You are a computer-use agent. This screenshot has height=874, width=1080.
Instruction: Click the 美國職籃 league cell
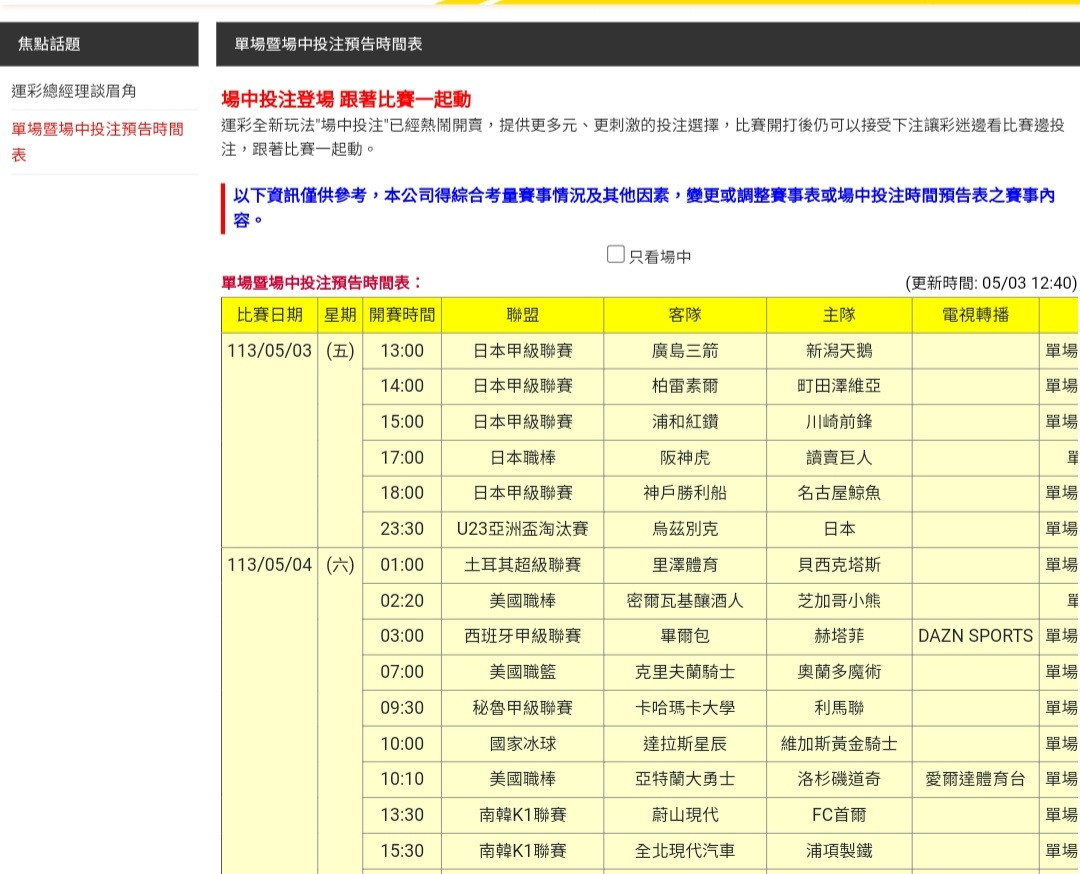click(523, 672)
